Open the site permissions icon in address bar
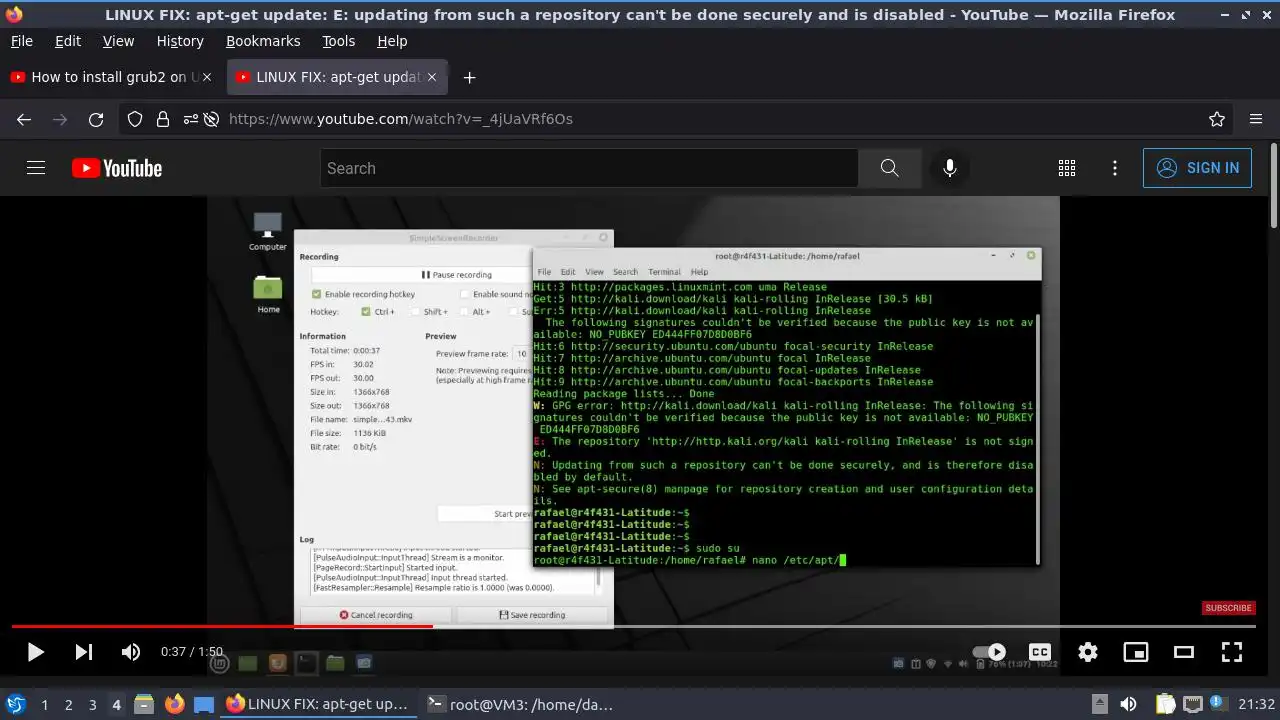The image size is (1280, 720). [x=190, y=119]
